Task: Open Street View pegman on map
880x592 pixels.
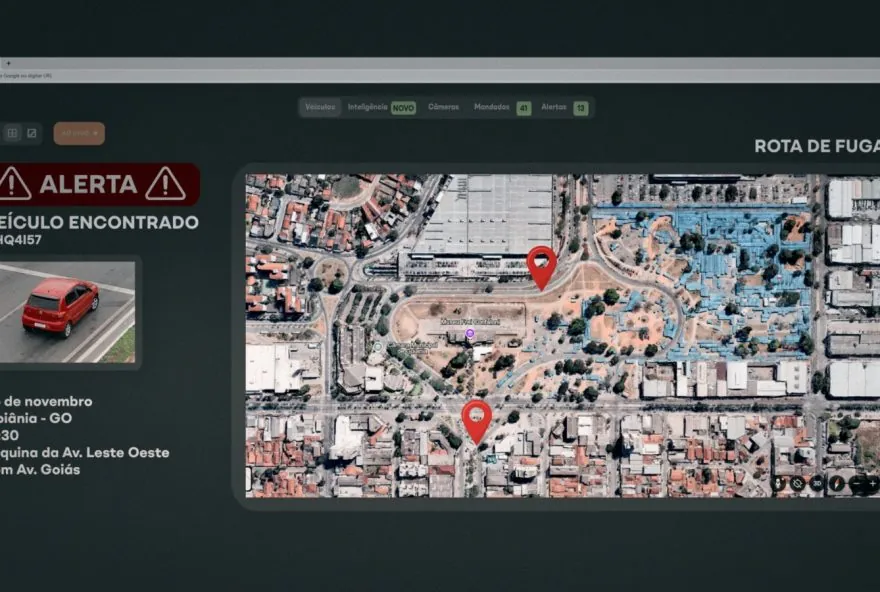Action: (778, 483)
